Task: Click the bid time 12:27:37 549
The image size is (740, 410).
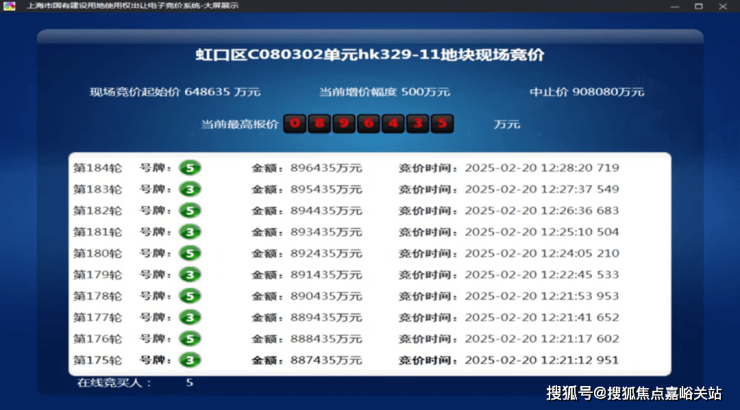Action: [580, 189]
